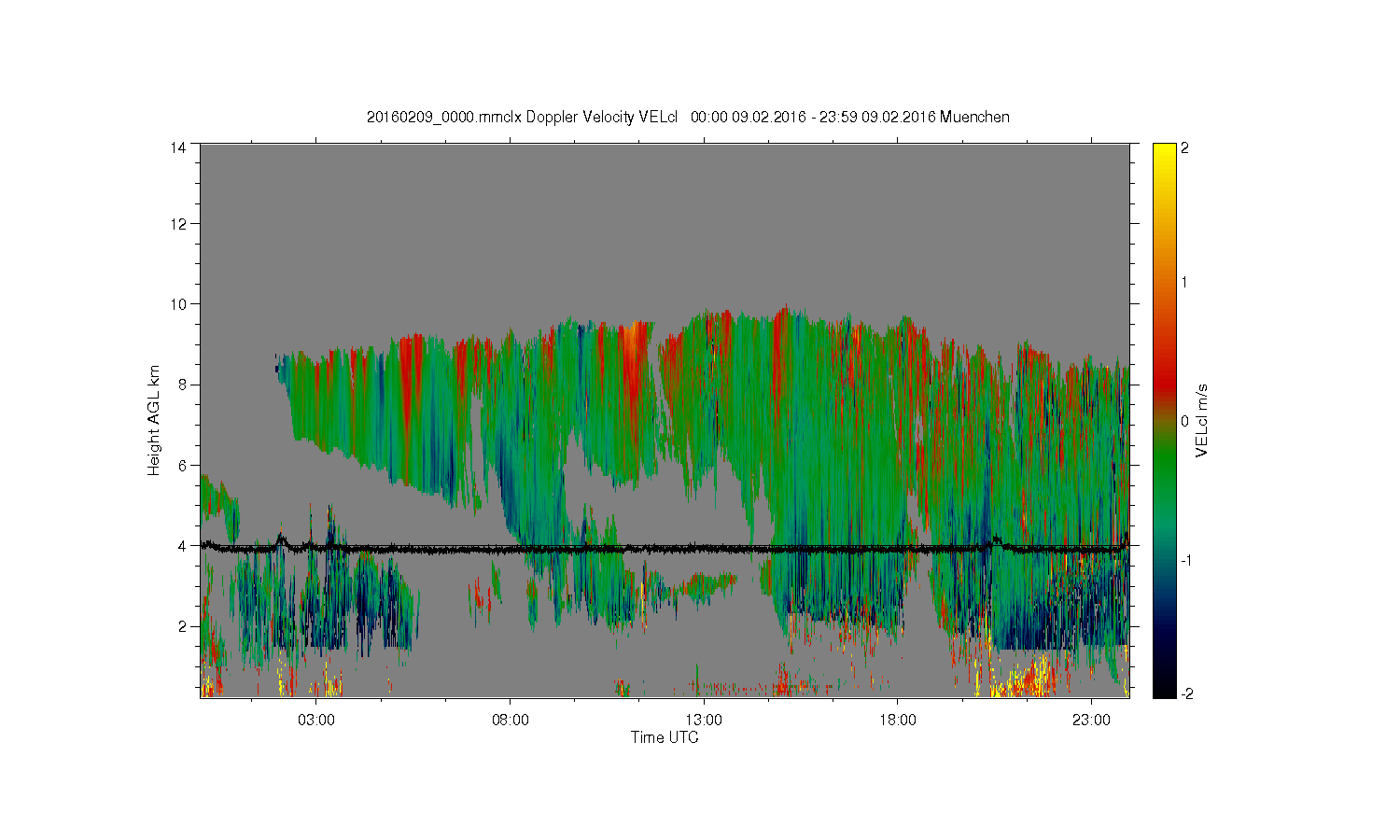Viewport: 1400px width, 840px height.
Task: Click the colorbar tick label -2
Action: pyautogui.click(x=1186, y=693)
